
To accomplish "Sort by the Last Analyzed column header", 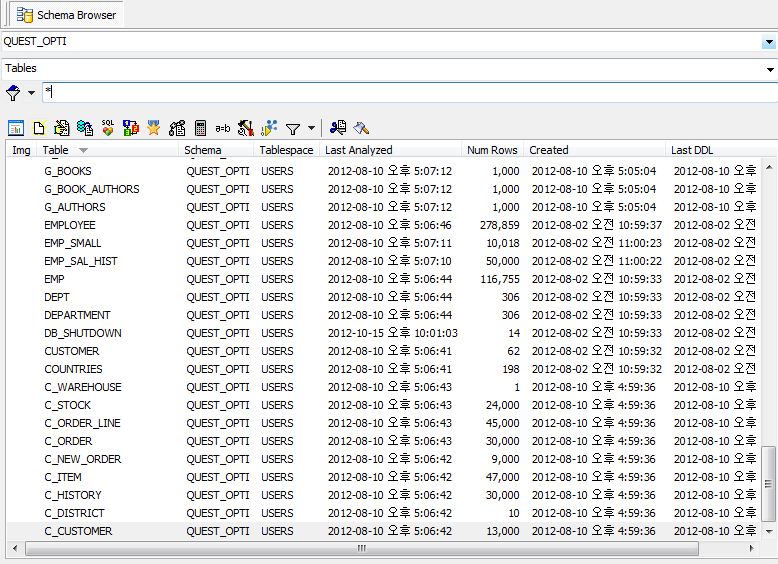I will 359,150.
